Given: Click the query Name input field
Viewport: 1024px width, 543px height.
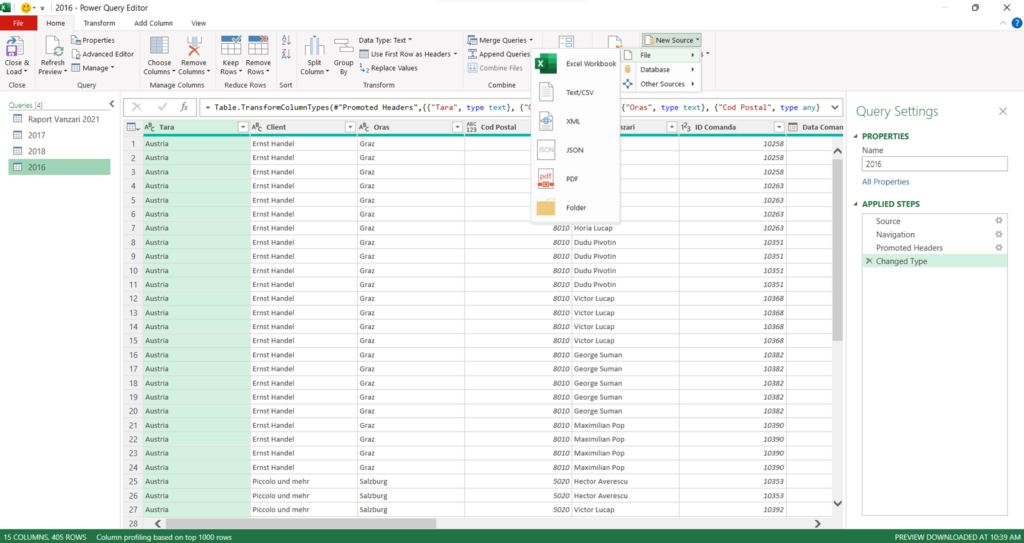Looking at the screenshot, I should (935, 164).
